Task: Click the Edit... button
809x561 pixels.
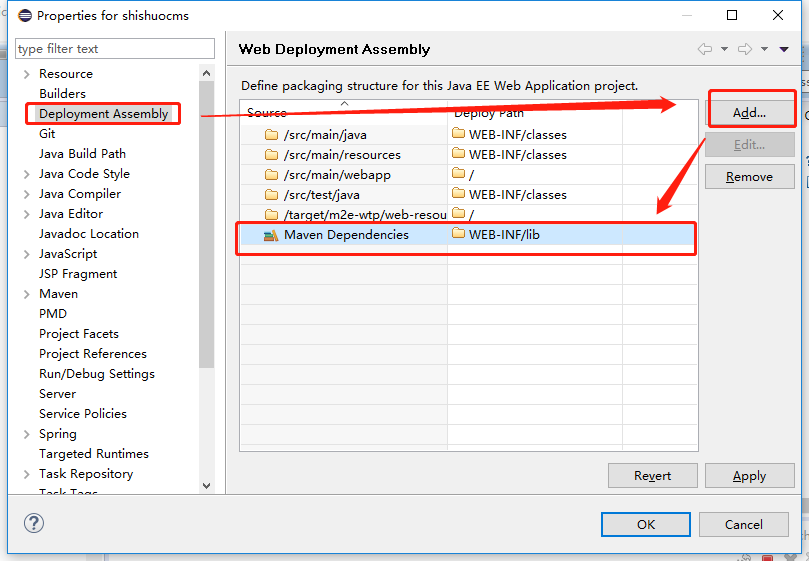Action: click(750, 145)
